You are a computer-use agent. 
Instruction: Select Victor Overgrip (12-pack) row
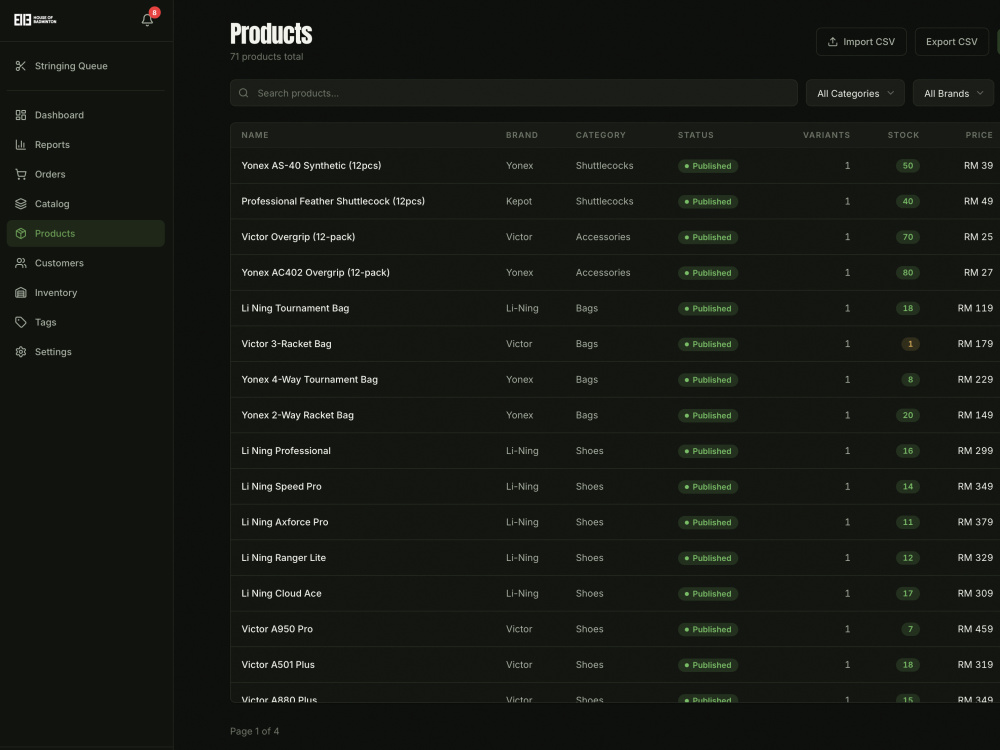[615, 237]
